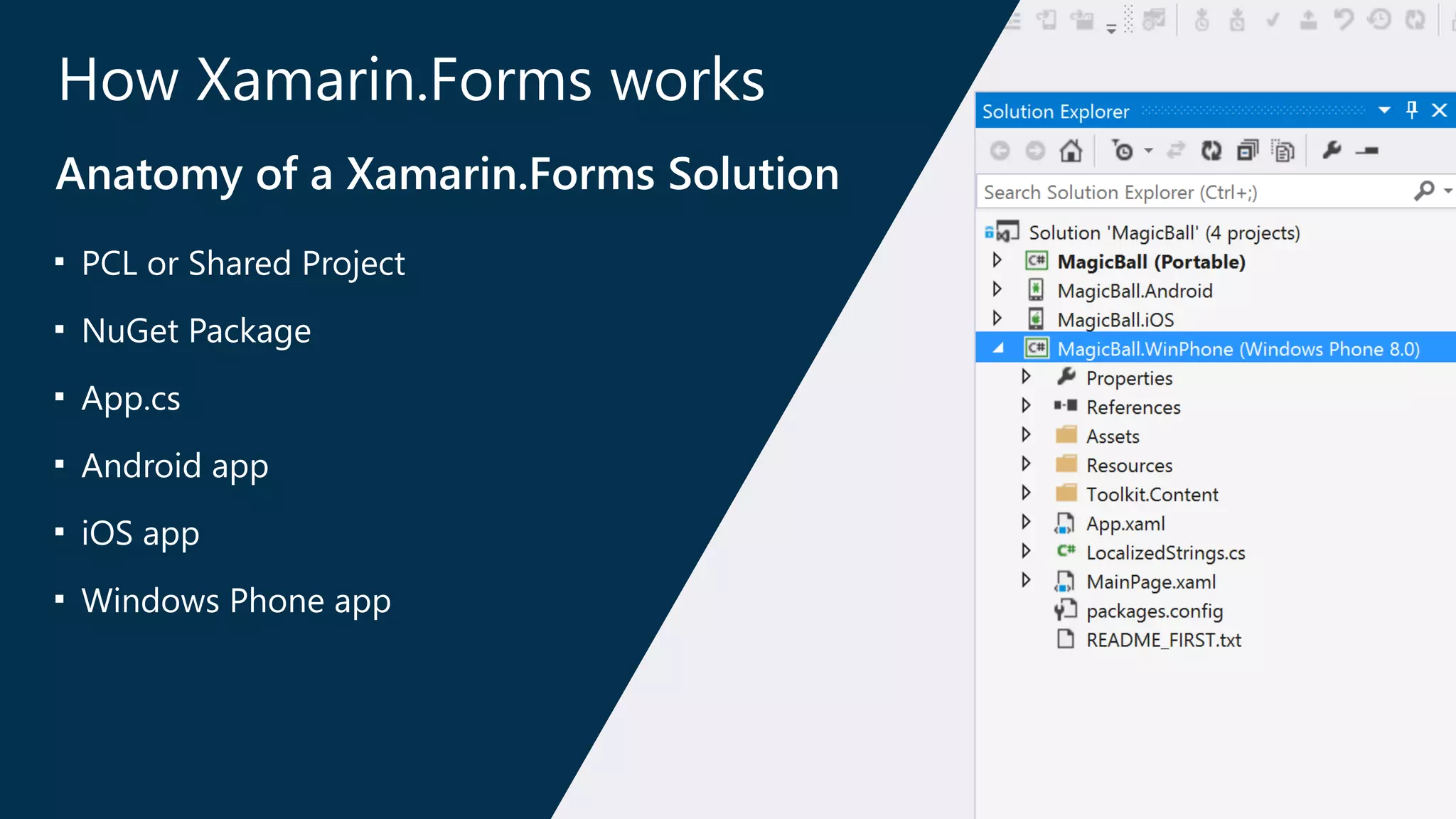
Task: Expand the App.xaml node
Action: click(x=1026, y=521)
